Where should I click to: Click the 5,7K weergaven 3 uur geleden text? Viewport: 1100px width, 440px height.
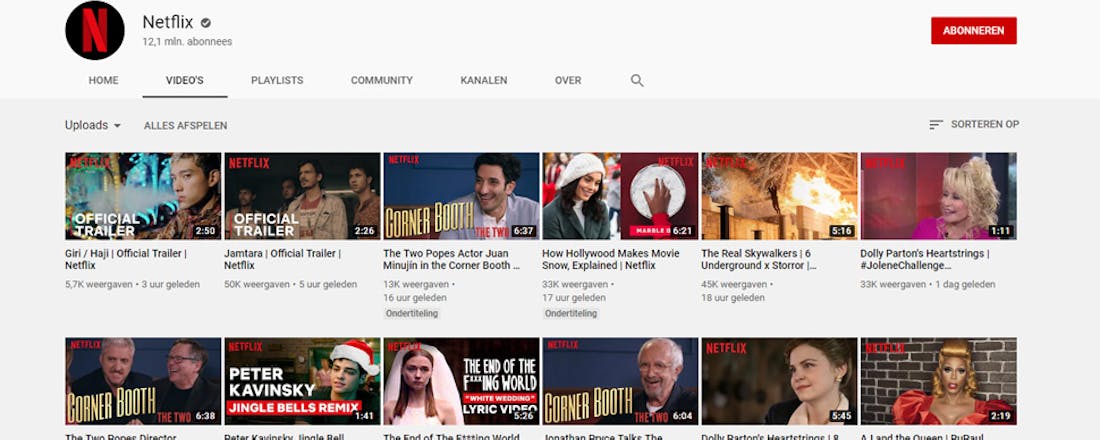coord(133,285)
